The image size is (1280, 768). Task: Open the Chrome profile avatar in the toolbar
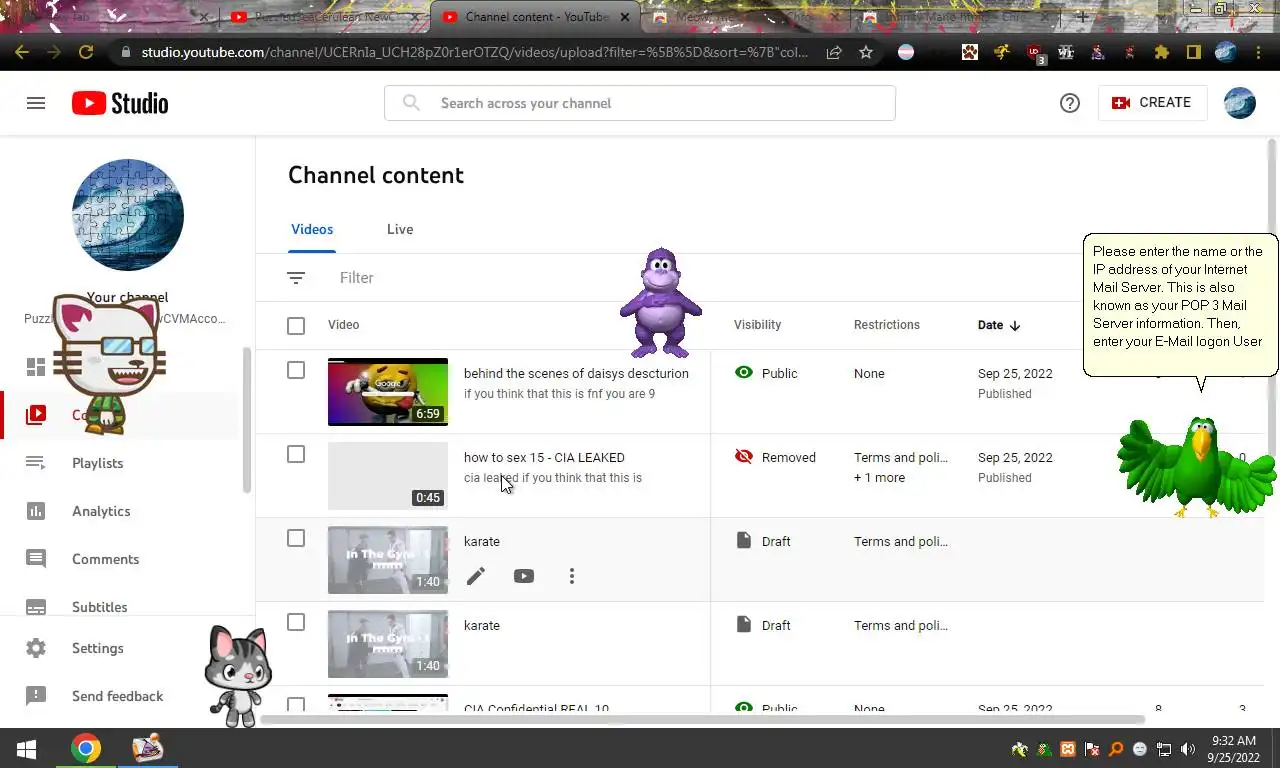tap(1226, 52)
